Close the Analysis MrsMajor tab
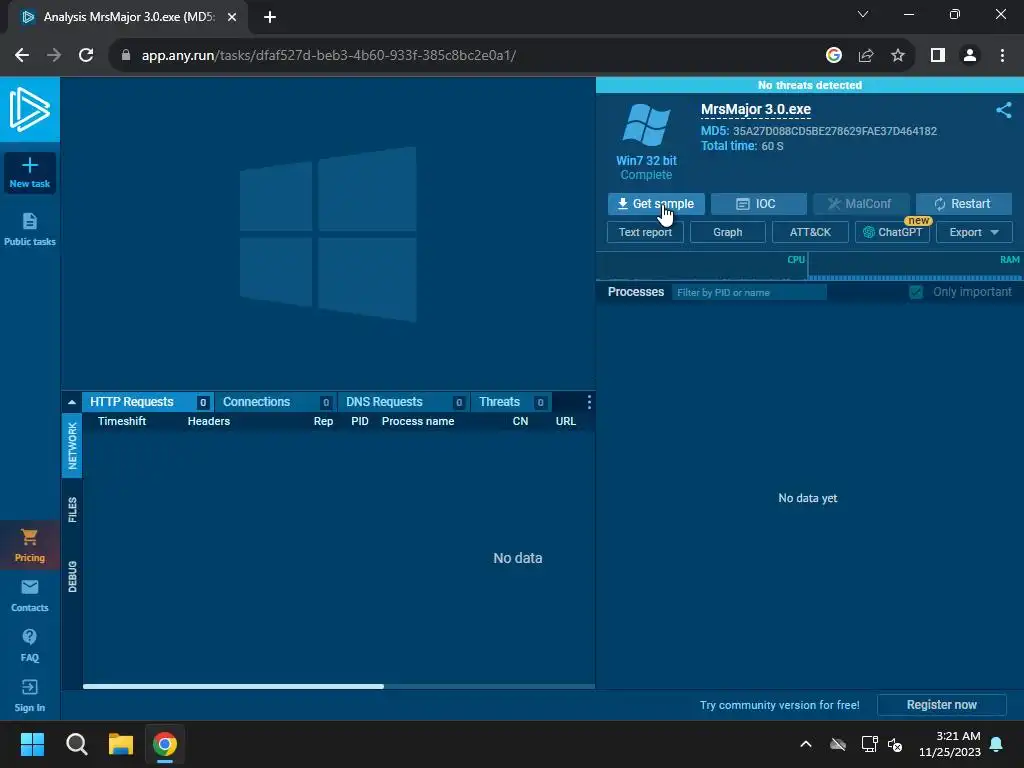 [x=232, y=18]
